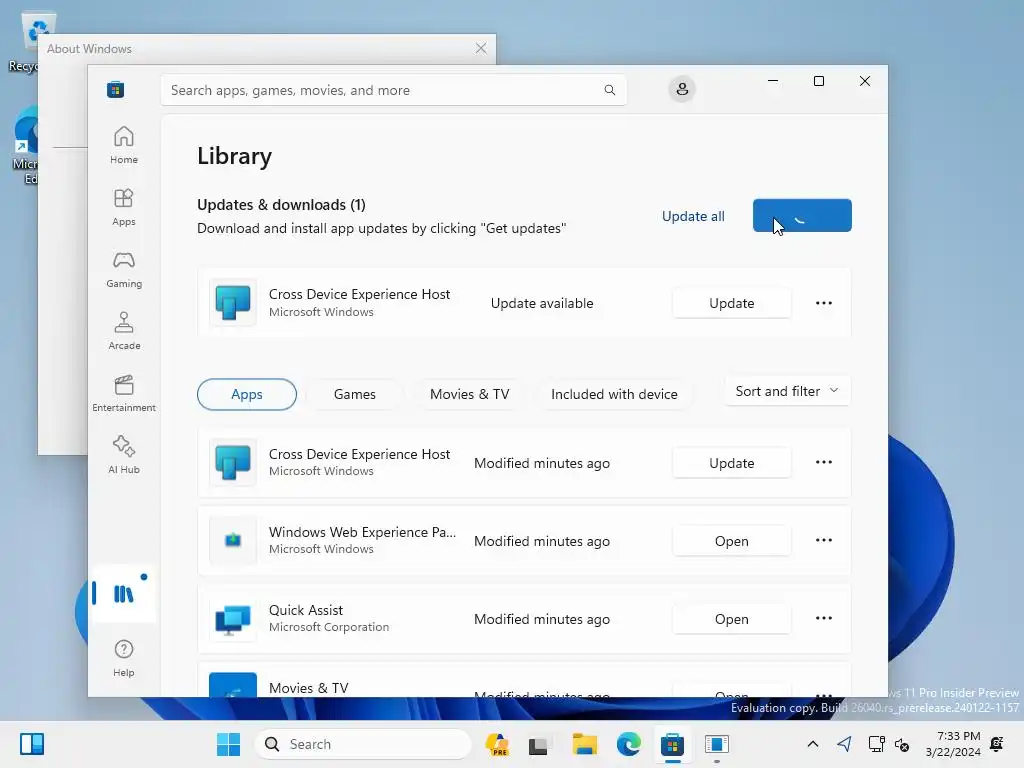Open the Widgets icon on taskbar
The height and width of the screenshot is (768, 1024).
pyautogui.click(x=32, y=744)
